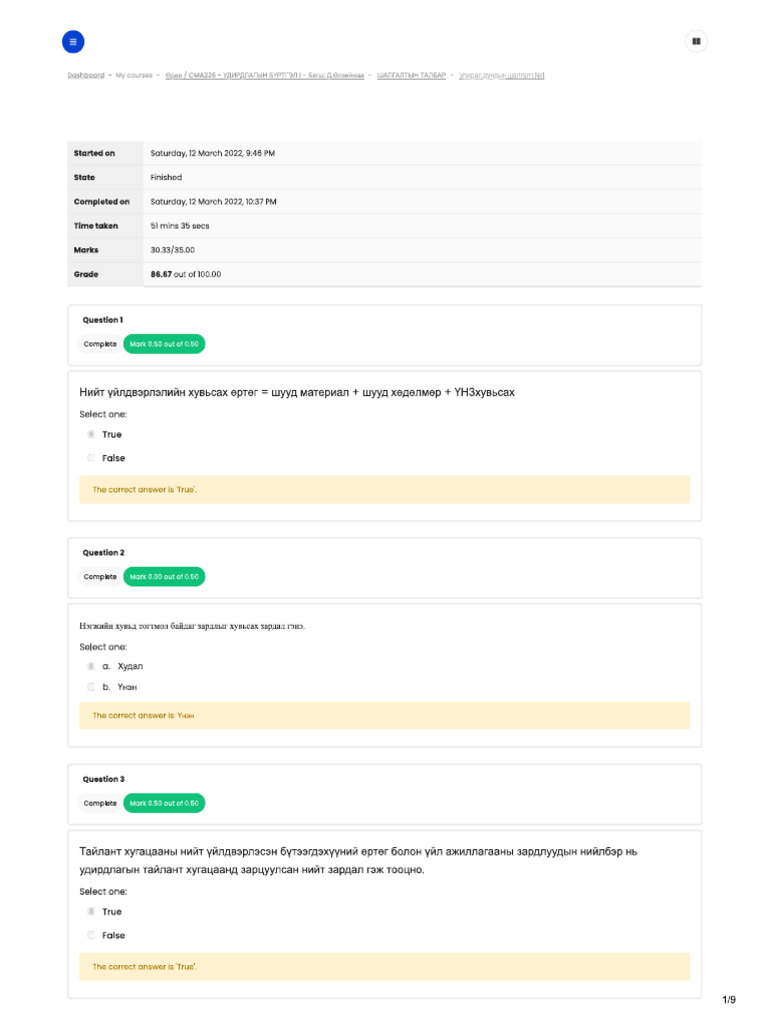Viewport: 768px width, 1024px height.
Task: Go to Dashboard breadcrumb link
Action: click(x=85, y=75)
